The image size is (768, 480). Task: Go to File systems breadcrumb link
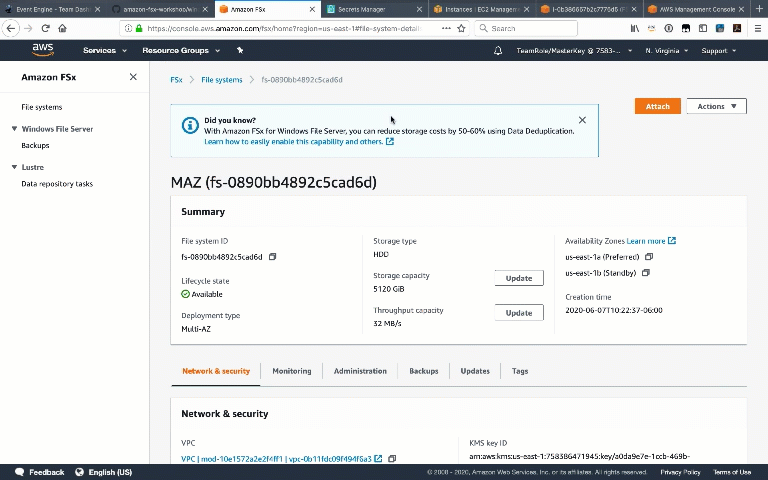coord(221,80)
